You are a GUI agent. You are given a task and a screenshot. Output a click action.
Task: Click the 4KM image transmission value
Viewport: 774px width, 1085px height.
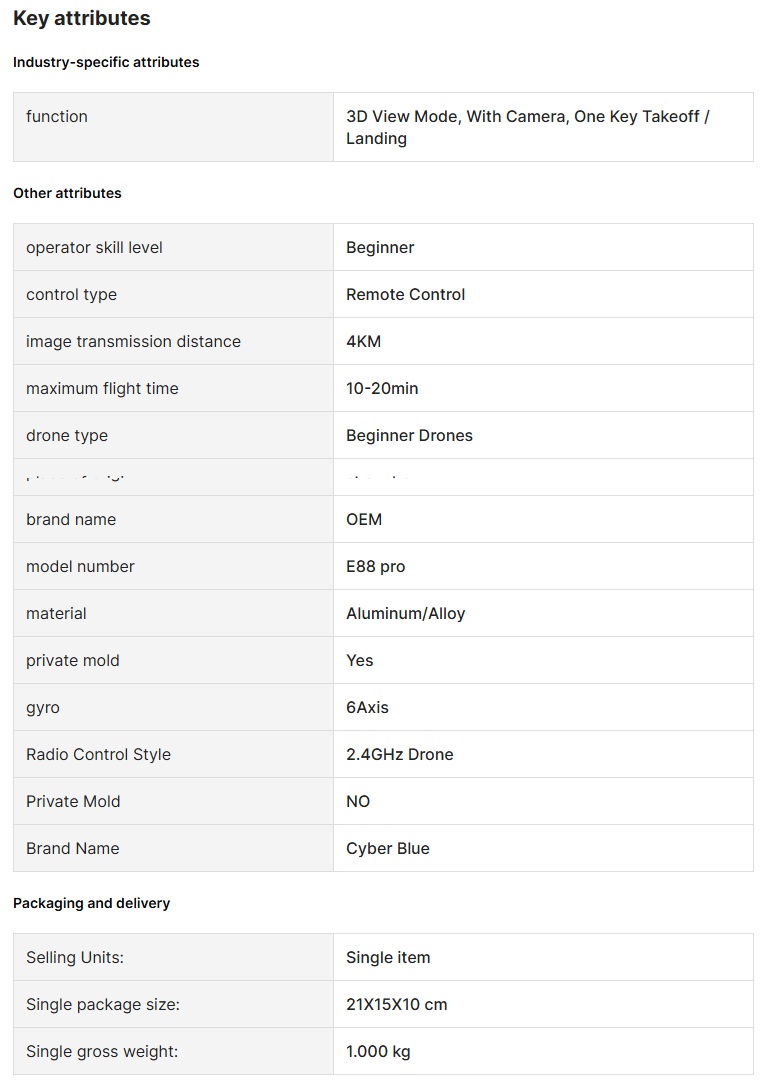click(x=363, y=341)
